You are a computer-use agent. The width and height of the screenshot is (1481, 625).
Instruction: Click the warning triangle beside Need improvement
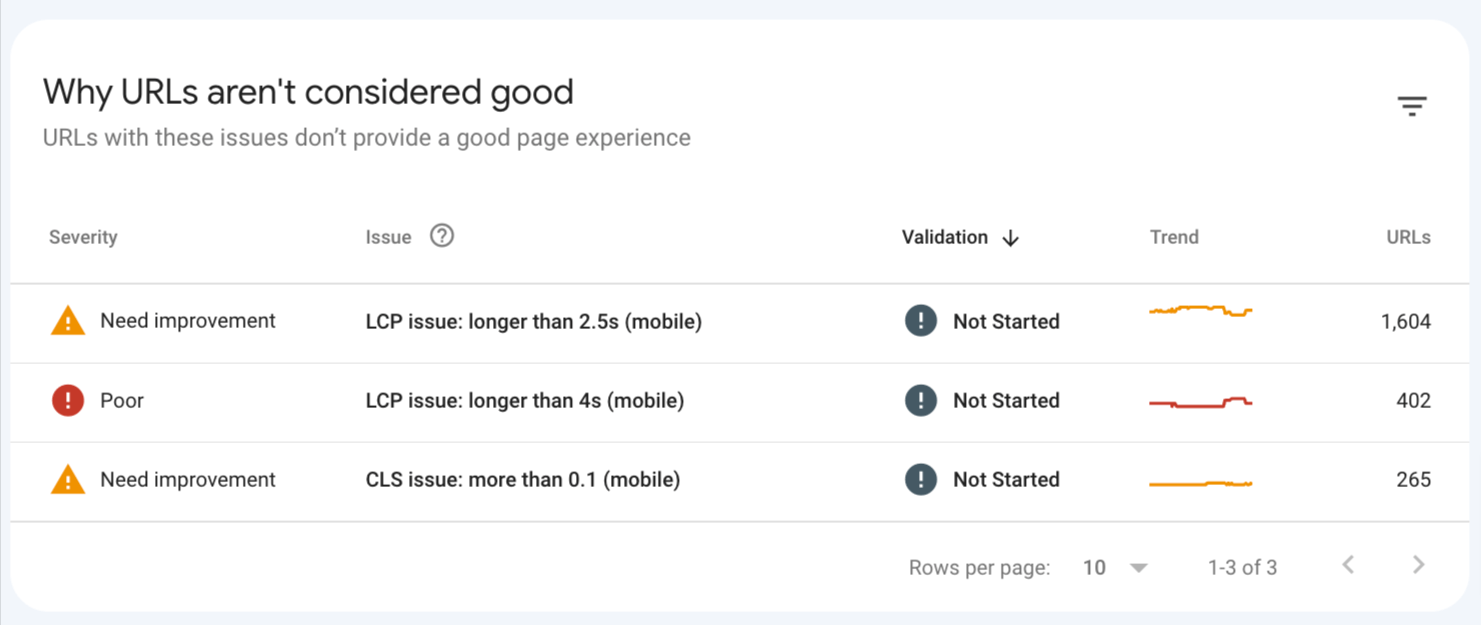[66, 320]
